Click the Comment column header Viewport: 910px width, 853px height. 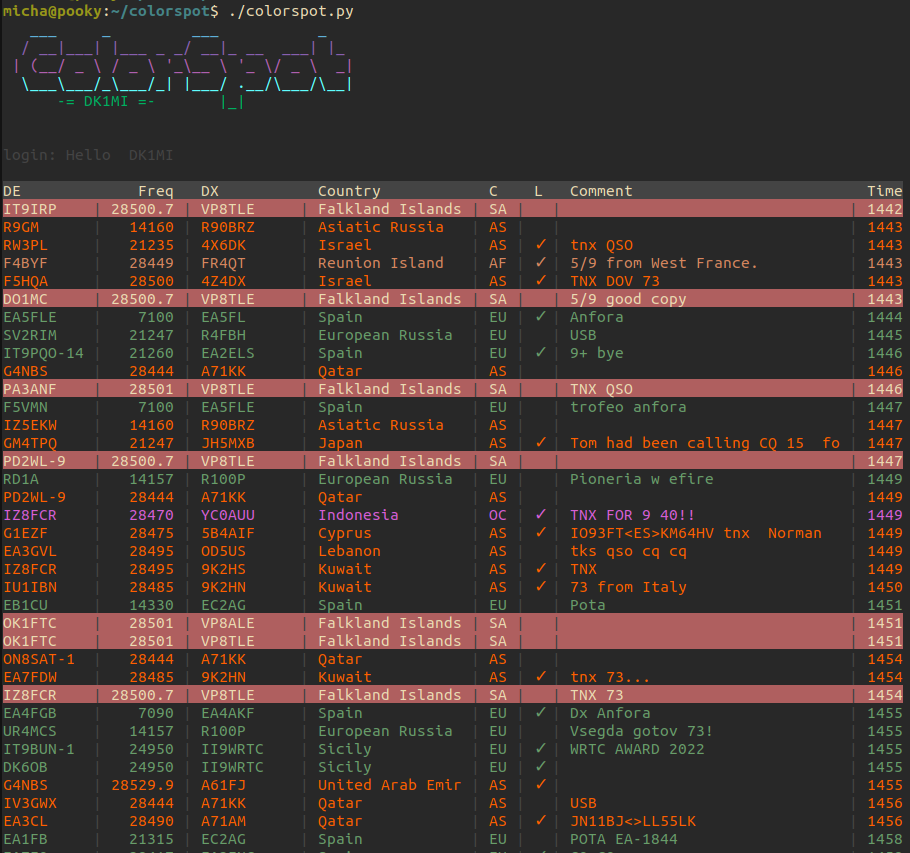point(601,191)
